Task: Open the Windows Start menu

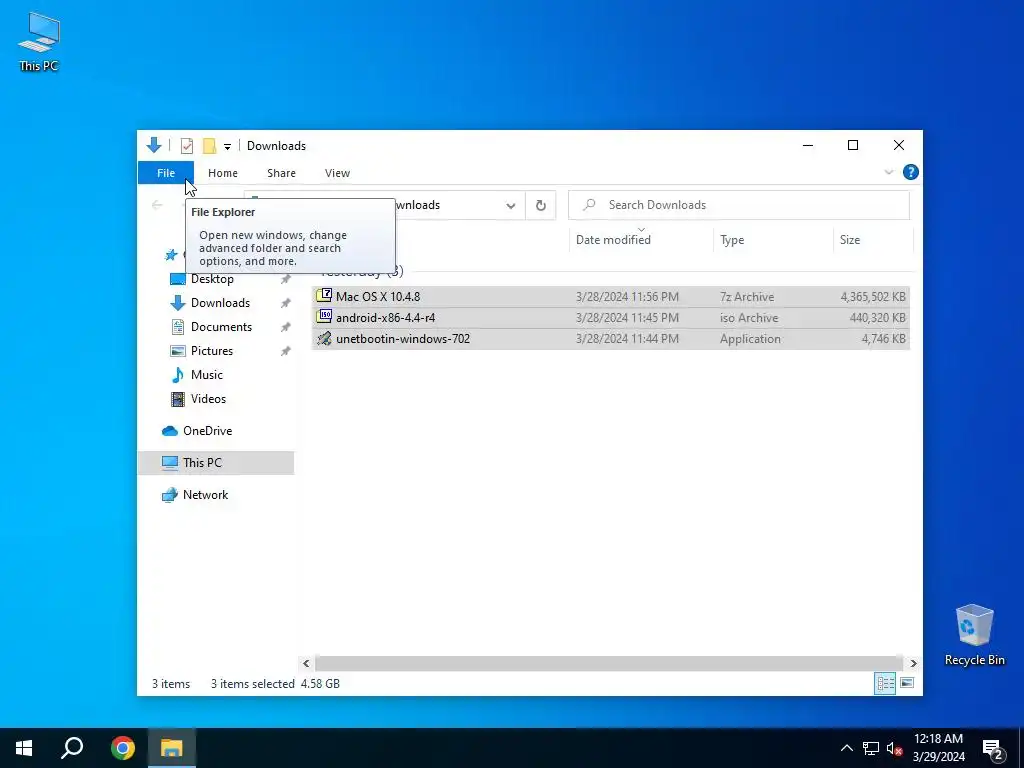Action: (x=24, y=748)
